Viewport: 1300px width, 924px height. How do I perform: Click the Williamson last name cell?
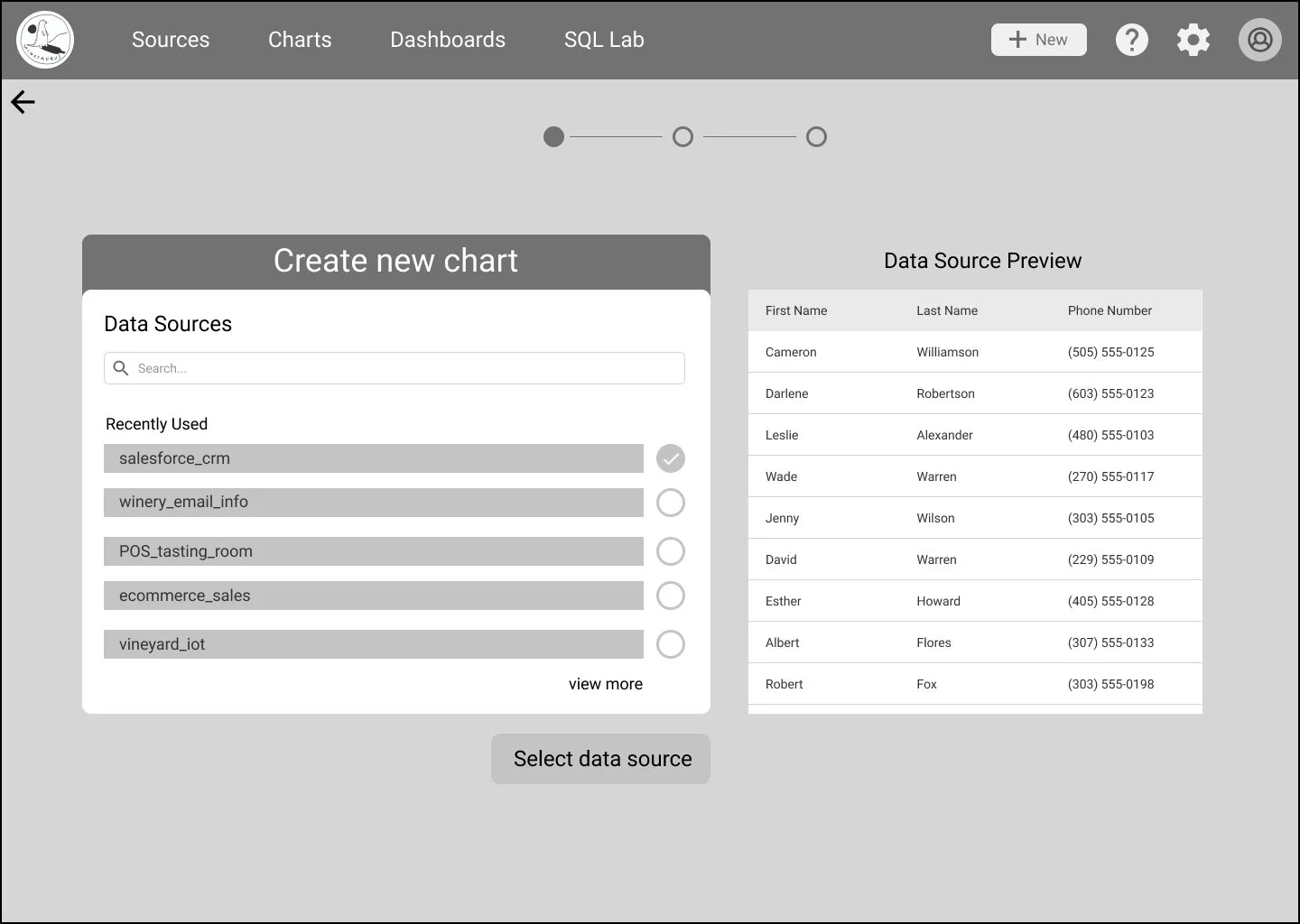pos(948,352)
